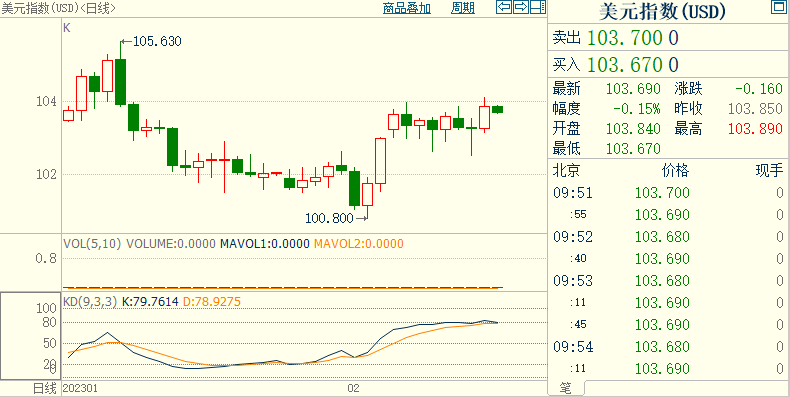The height and width of the screenshot is (397, 790).
Task: Open the 商品叠加 overlay link
Action: 407,8
